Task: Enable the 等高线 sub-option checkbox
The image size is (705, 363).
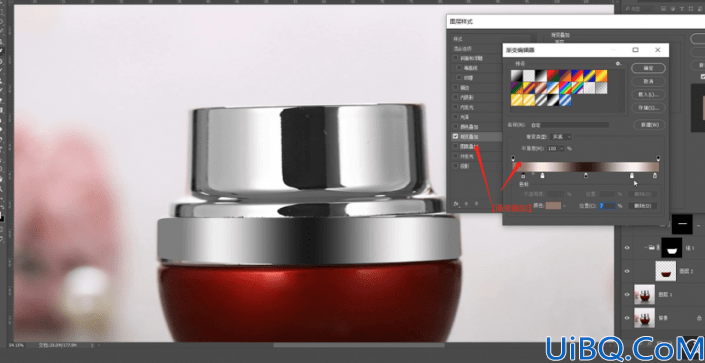Action: tap(459, 68)
